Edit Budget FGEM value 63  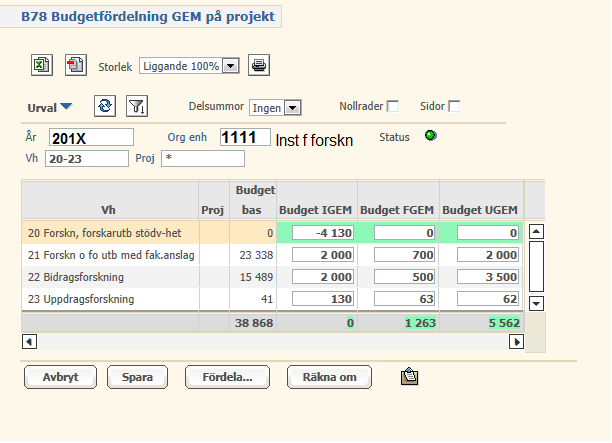coord(405,299)
